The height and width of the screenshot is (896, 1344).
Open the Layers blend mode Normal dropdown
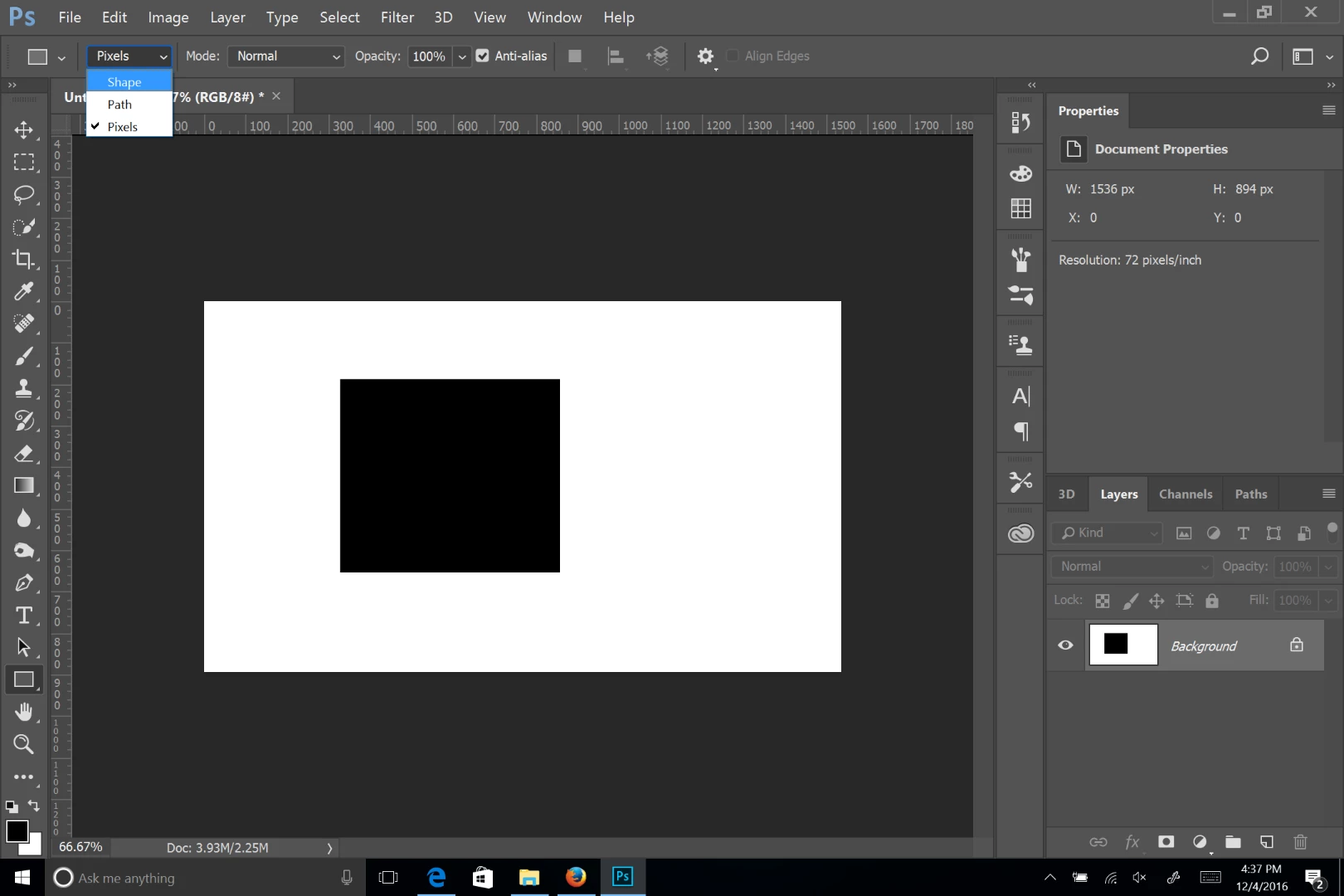pos(1132,567)
